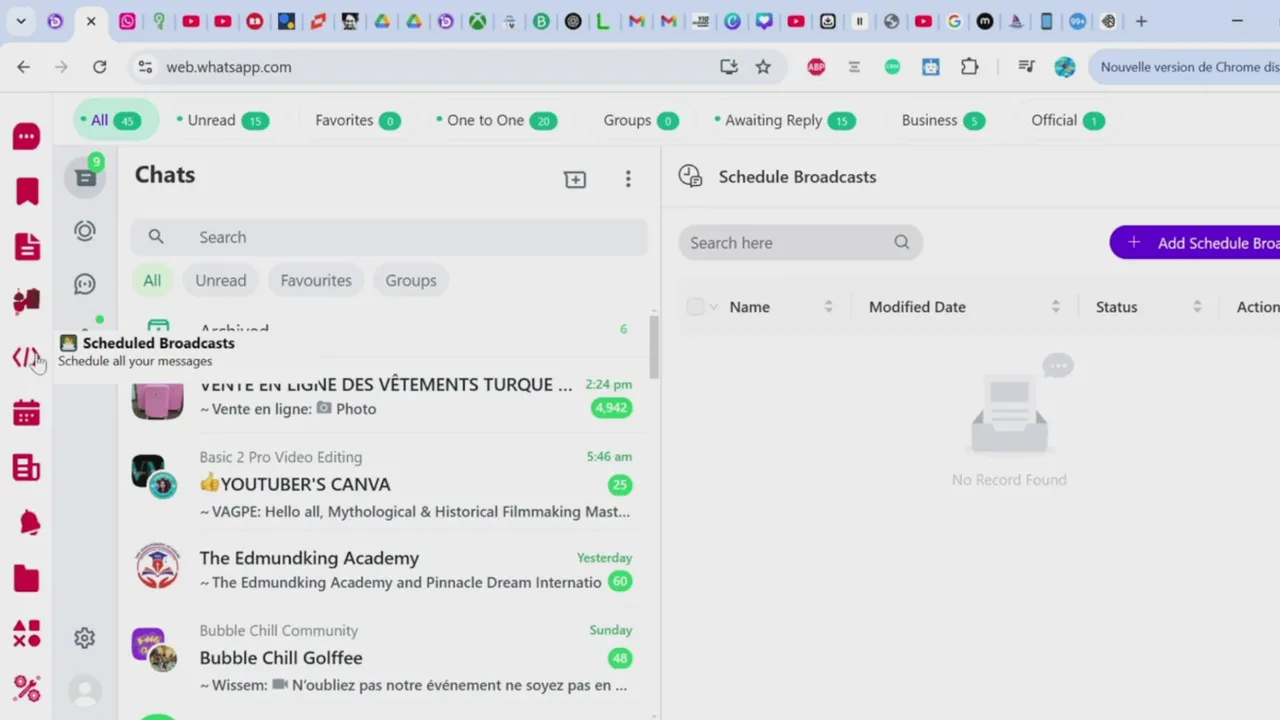Viewport: 1280px width, 720px height.
Task: Open a new Chrome tab
Action: [1141, 21]
